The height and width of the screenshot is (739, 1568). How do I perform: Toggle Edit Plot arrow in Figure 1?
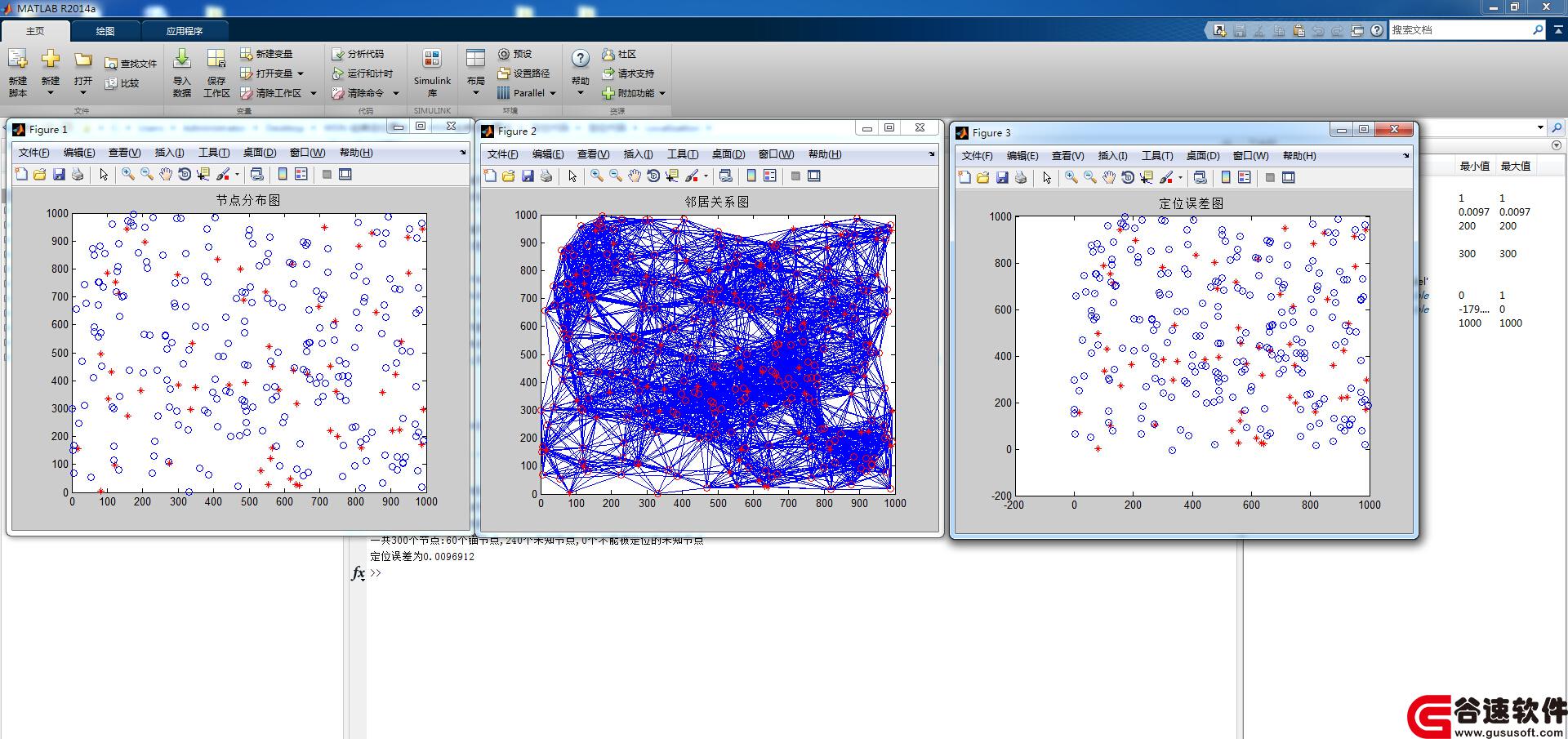pos(104,174)
